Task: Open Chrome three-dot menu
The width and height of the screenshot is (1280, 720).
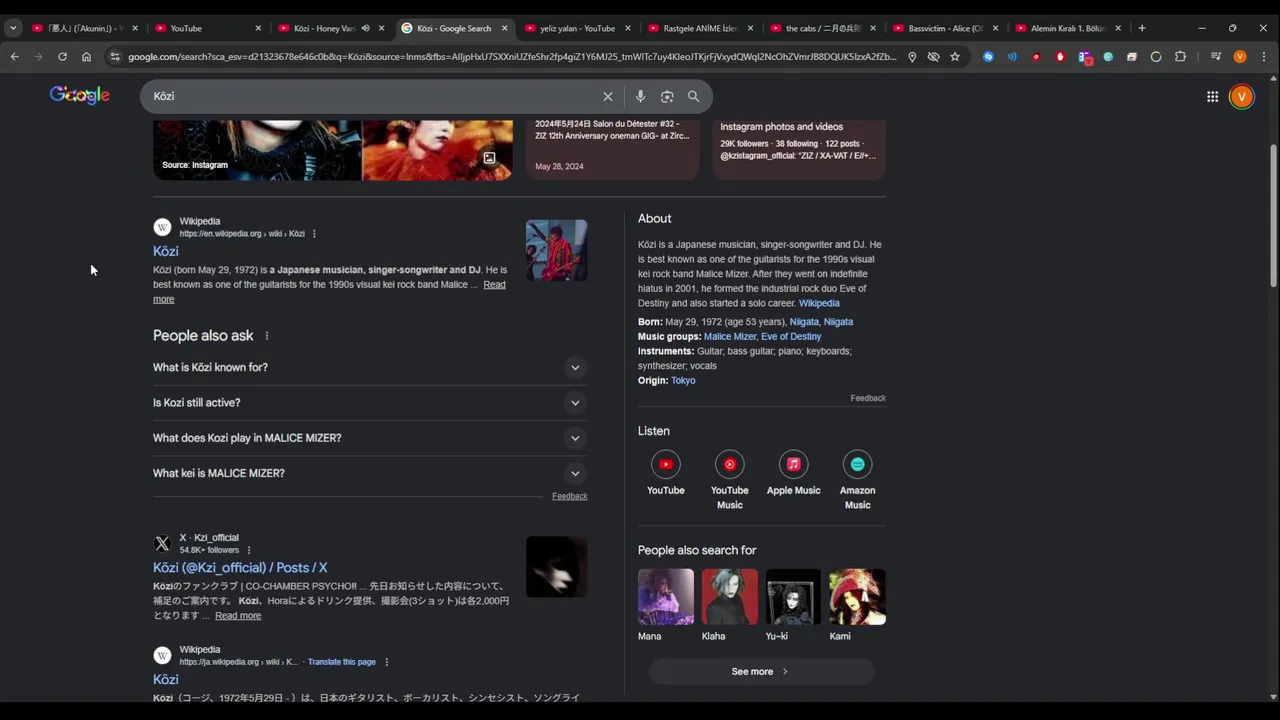Action: (1264, 57)
